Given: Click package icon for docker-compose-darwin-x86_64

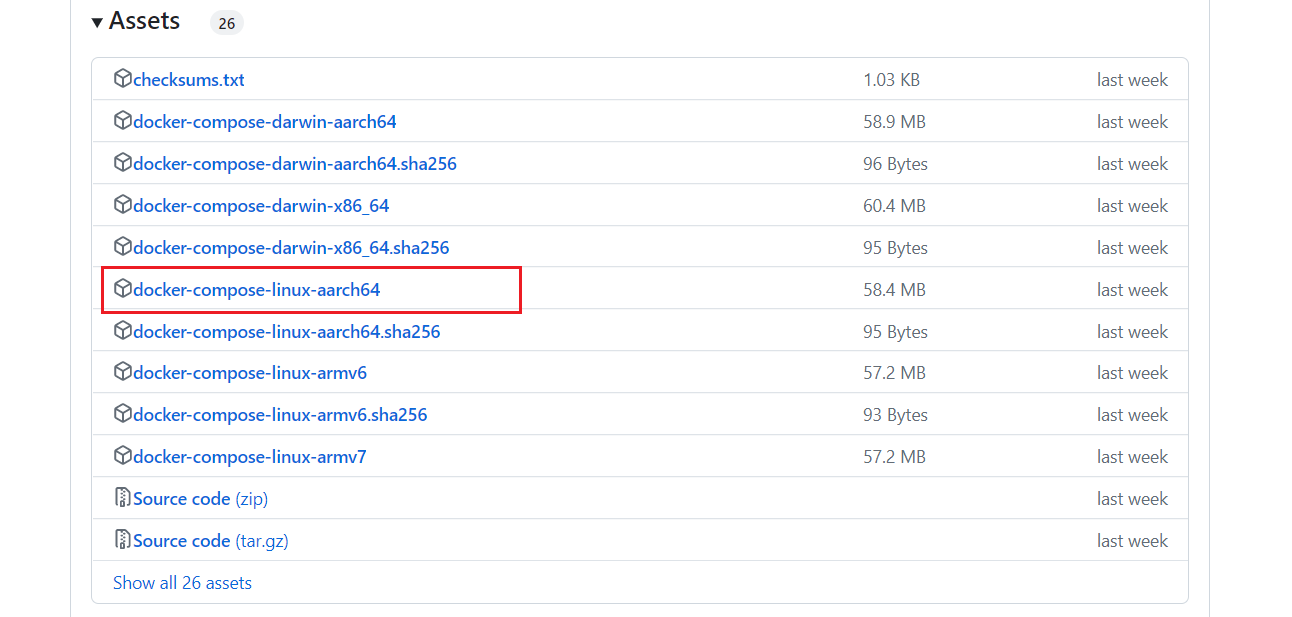Looking at the screenshot, I should click(122, 205).
